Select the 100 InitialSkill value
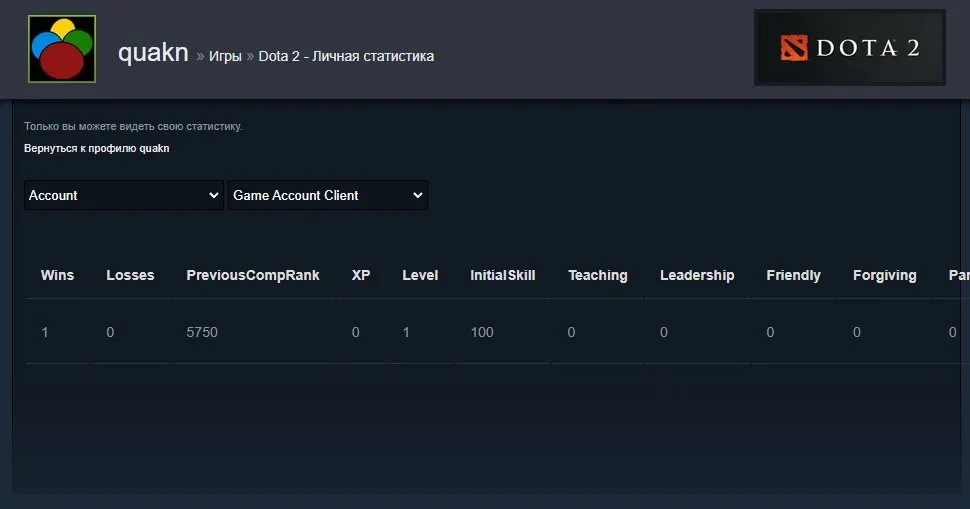The height and width of the screenshot is (509, 970). [482, 332]
